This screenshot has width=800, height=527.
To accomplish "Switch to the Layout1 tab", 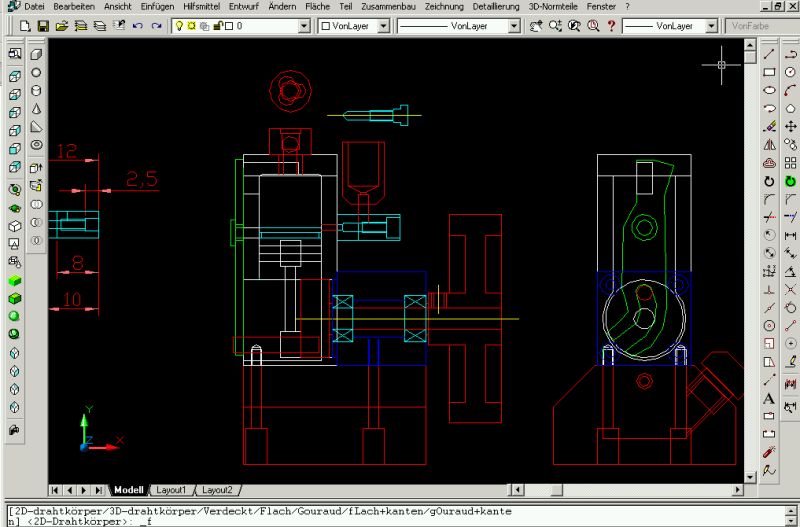I will pyautogui.click(x=171, y=490).
